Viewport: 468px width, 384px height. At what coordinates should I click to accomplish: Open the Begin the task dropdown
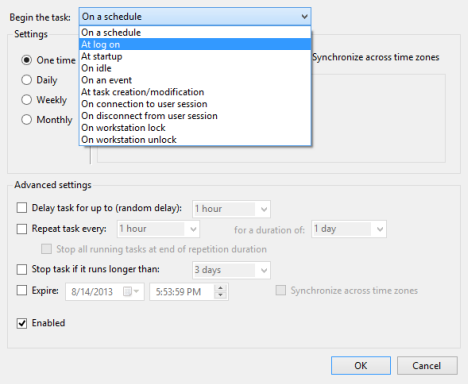click(x=195, y=17)
